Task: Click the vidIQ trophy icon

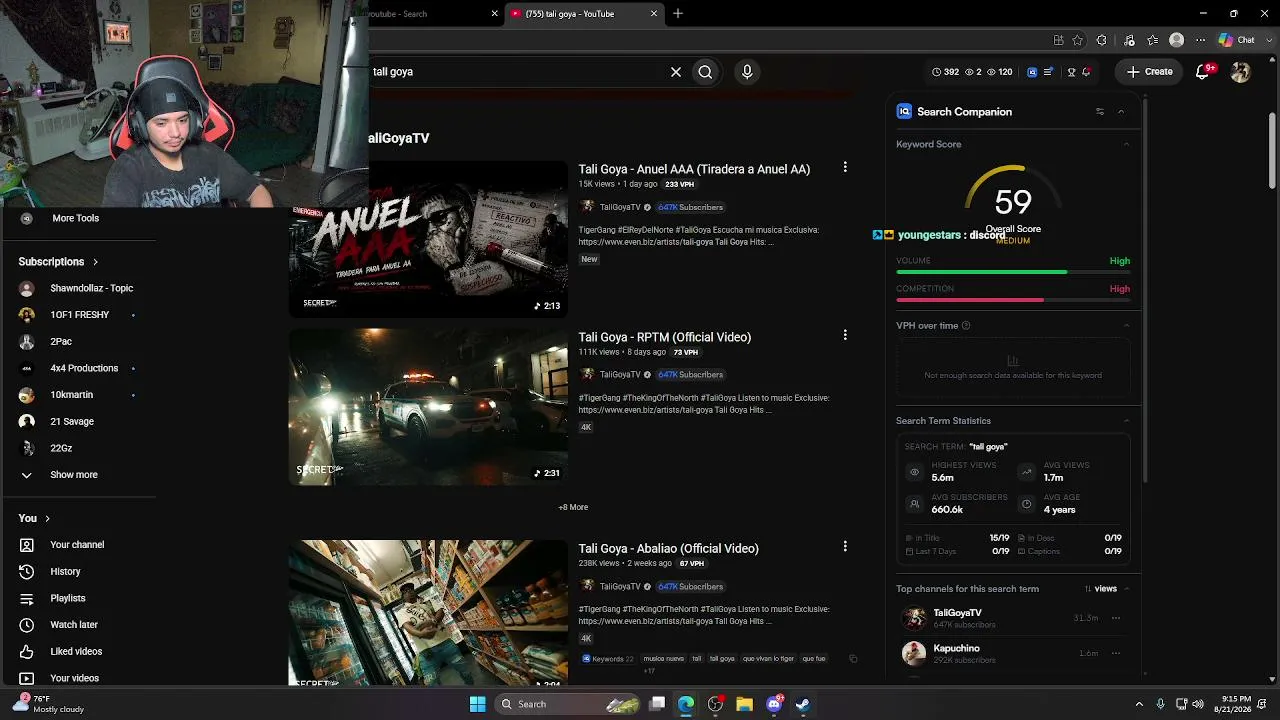Action: click(1071, 72)
